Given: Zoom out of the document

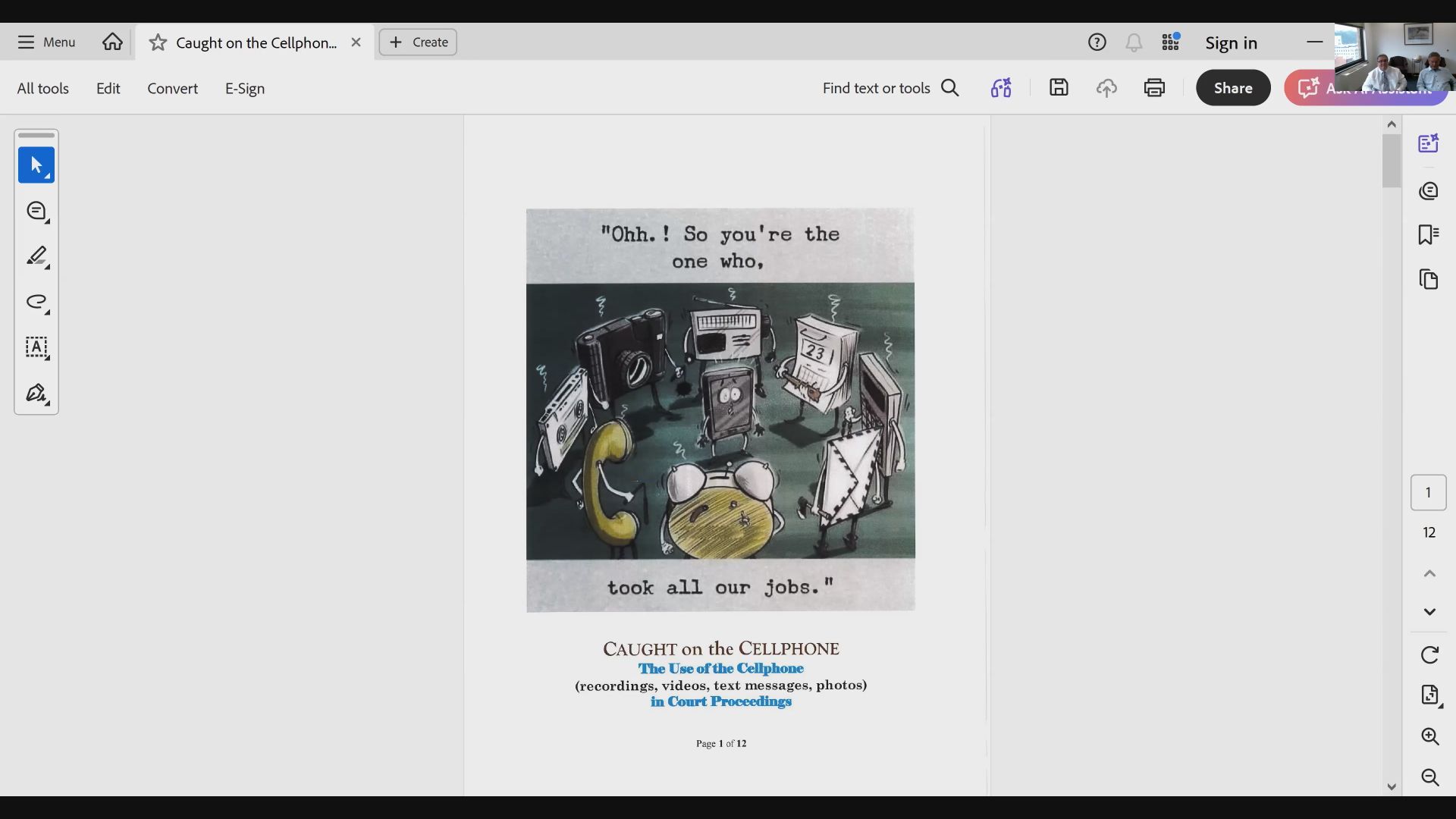Looking at the screenshot, I should point(1429,777).
